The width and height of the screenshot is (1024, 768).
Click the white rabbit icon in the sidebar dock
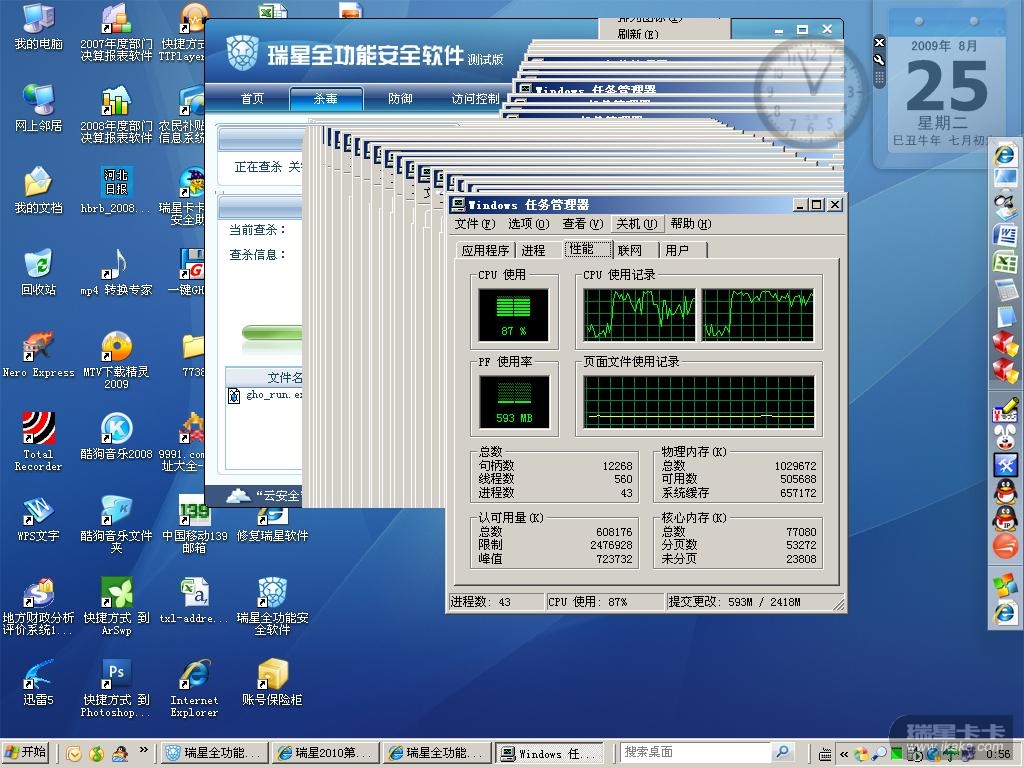(x=1004, y=437)
